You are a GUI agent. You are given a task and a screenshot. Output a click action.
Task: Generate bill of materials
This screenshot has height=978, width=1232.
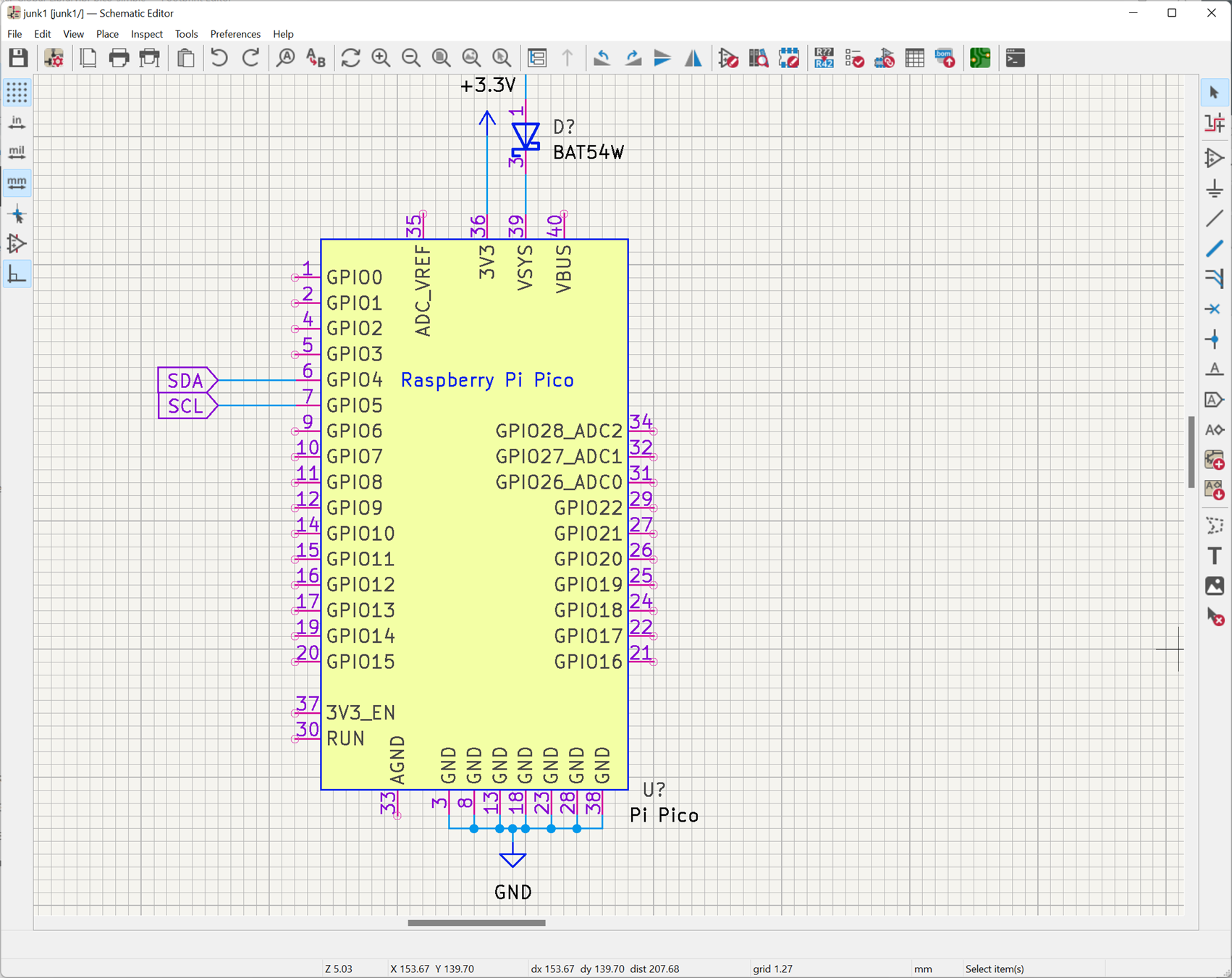(945, 58)
